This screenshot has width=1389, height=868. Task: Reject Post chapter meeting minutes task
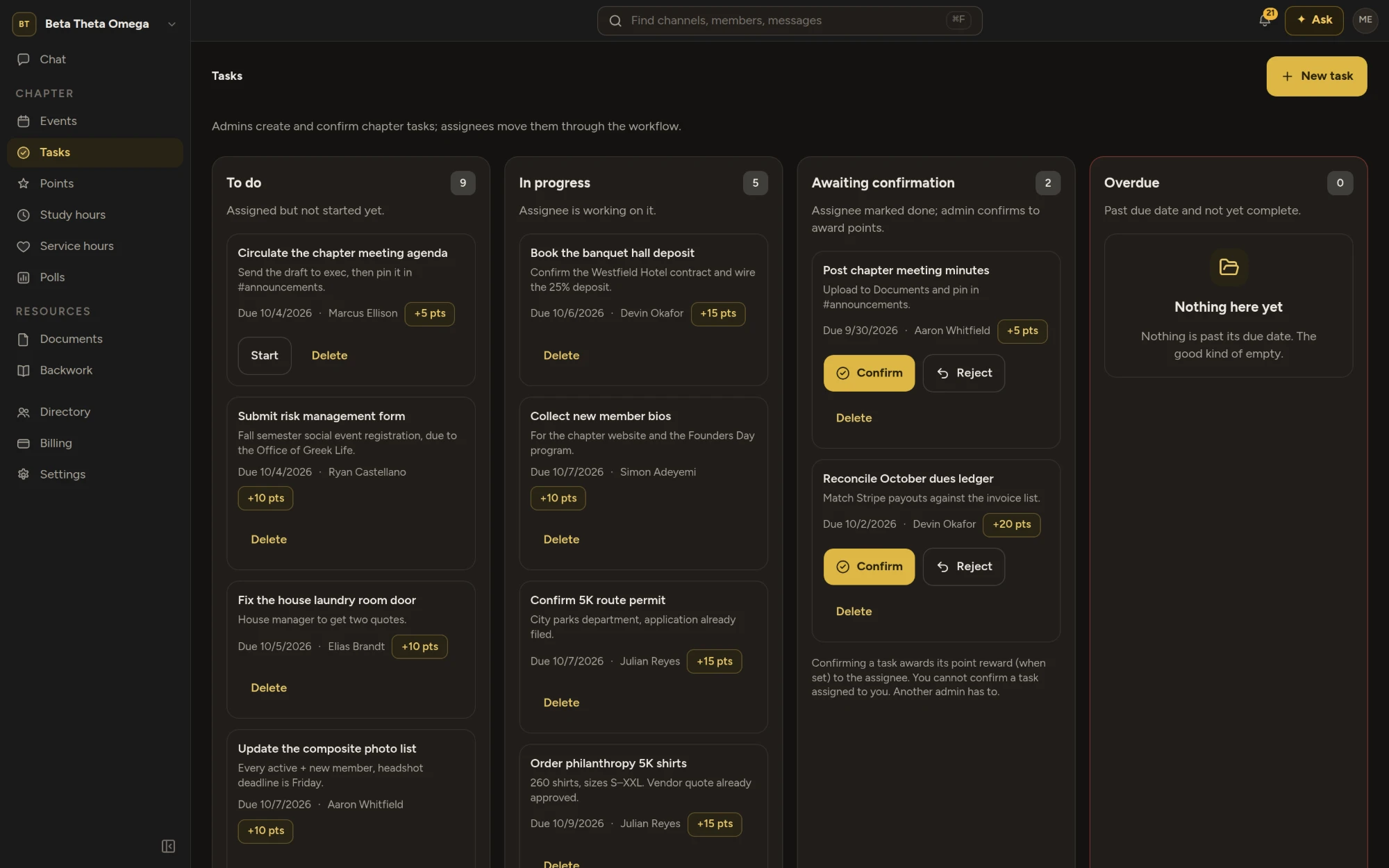point(964,373)
